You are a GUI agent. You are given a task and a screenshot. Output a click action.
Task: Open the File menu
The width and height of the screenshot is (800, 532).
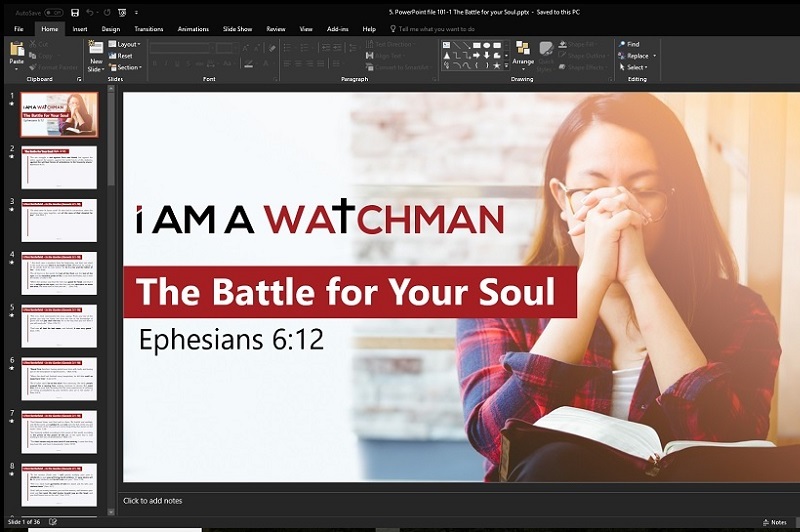pyautogui.click(x=17, y=29)
